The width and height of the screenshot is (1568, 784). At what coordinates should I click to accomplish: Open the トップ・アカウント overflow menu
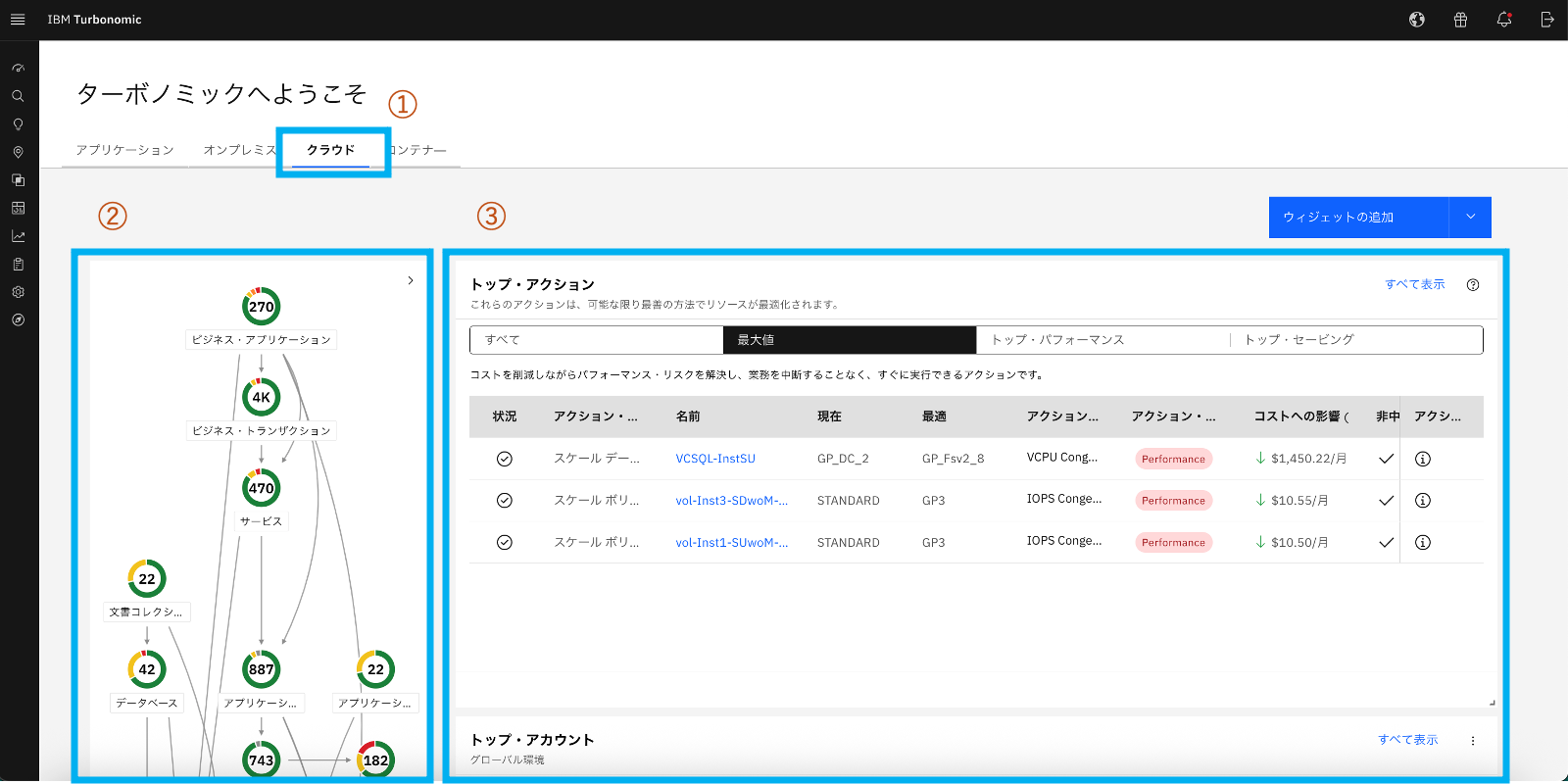[1472, 741]
